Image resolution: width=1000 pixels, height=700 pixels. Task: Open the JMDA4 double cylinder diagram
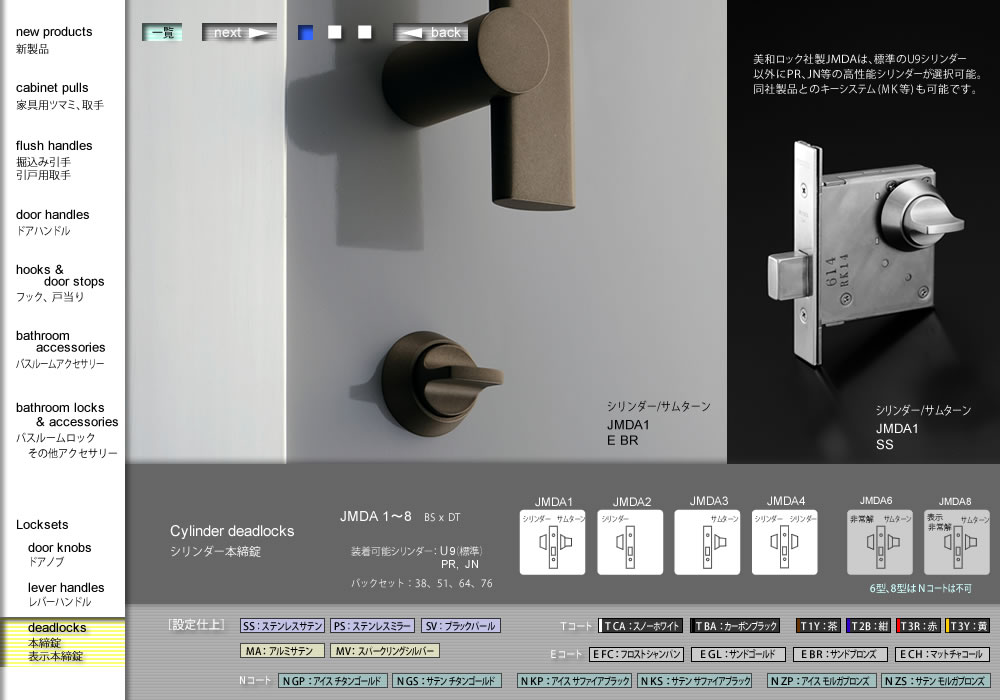coord(784,542)
